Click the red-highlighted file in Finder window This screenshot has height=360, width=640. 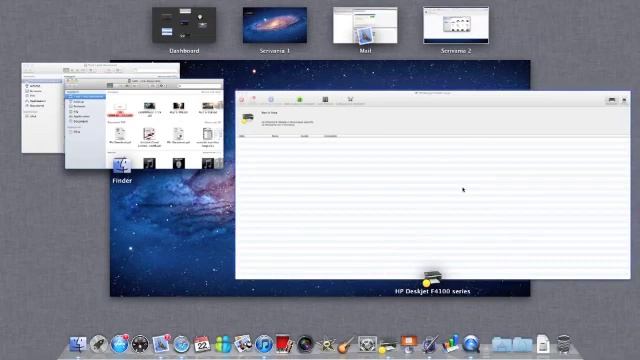tap(120, 110)
